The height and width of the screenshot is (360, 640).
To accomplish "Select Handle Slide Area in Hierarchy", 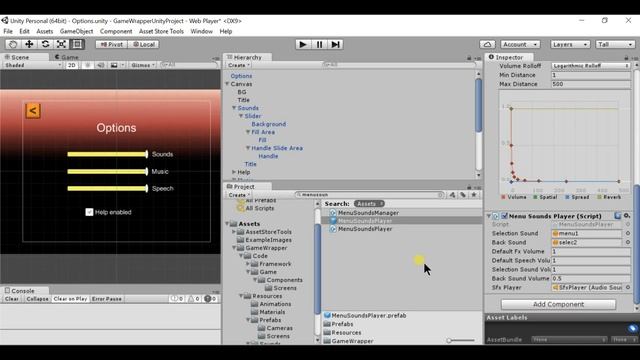I will pyautogui.click(x=277, y=148).
